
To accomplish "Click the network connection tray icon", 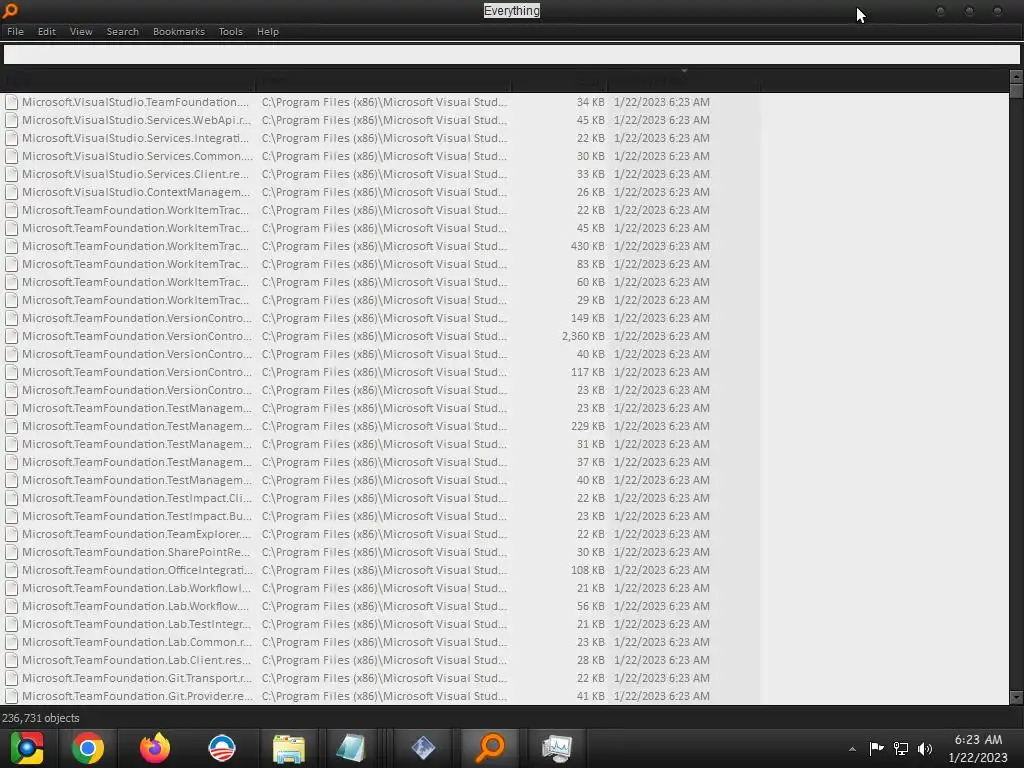I will tap(901, 748).
